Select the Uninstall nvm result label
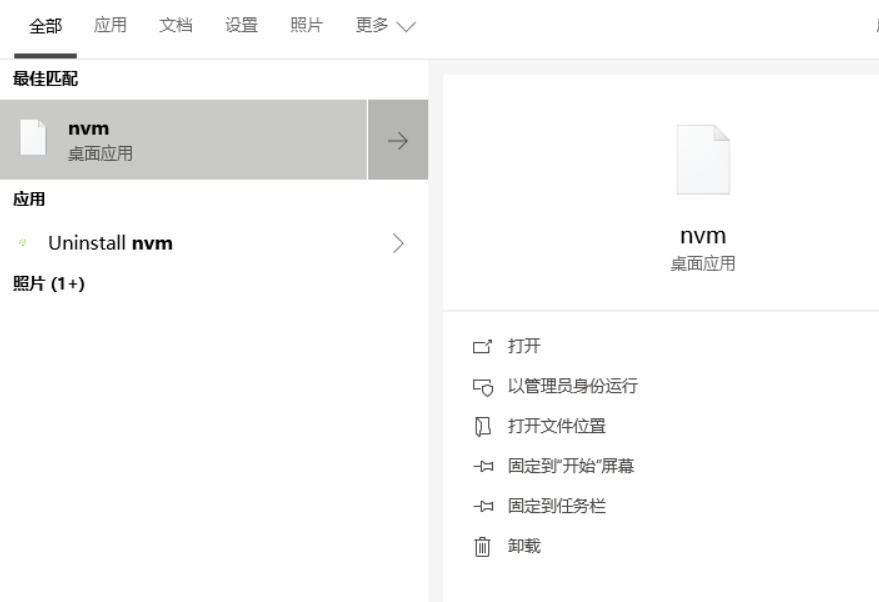879x602 pixels. pyautogui.click(x=110, y=243)
